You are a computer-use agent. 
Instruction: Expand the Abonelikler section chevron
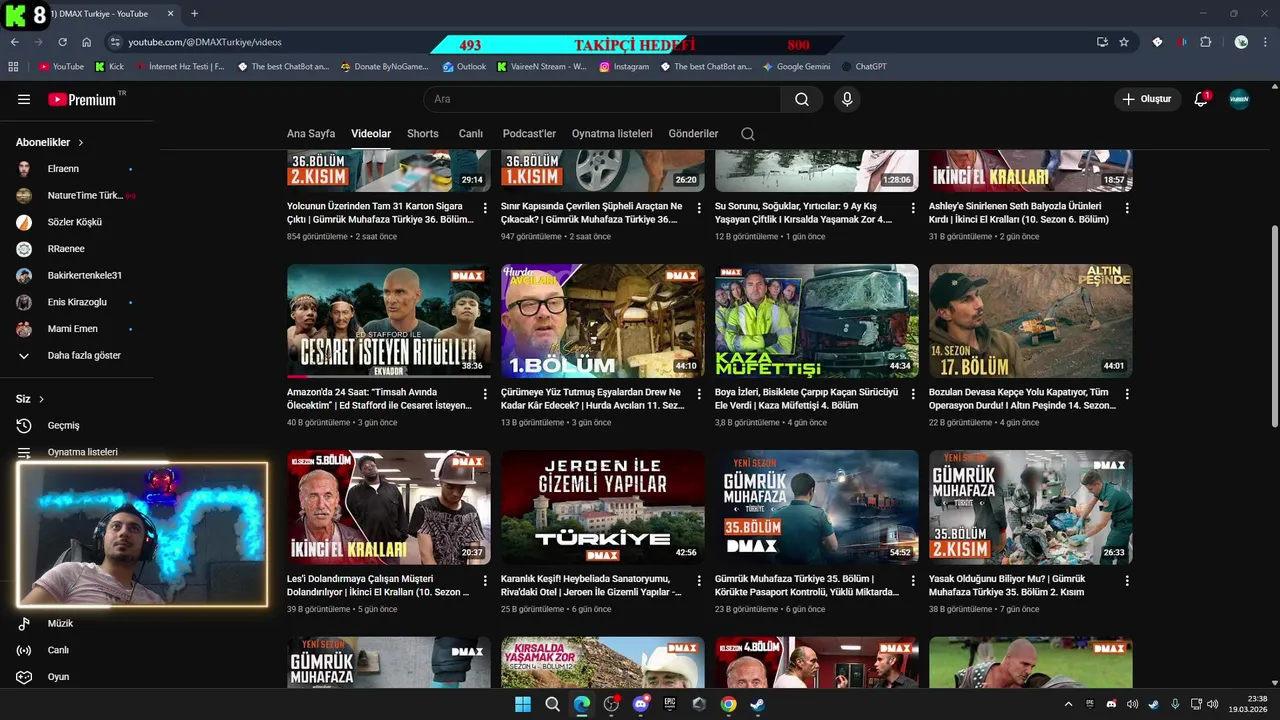pyautogui.click(x=81, y=143)
